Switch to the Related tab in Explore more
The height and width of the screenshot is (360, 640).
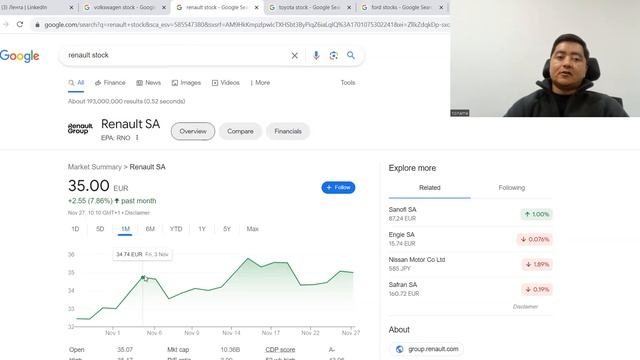pyautogui.click(x=429, y=188)
